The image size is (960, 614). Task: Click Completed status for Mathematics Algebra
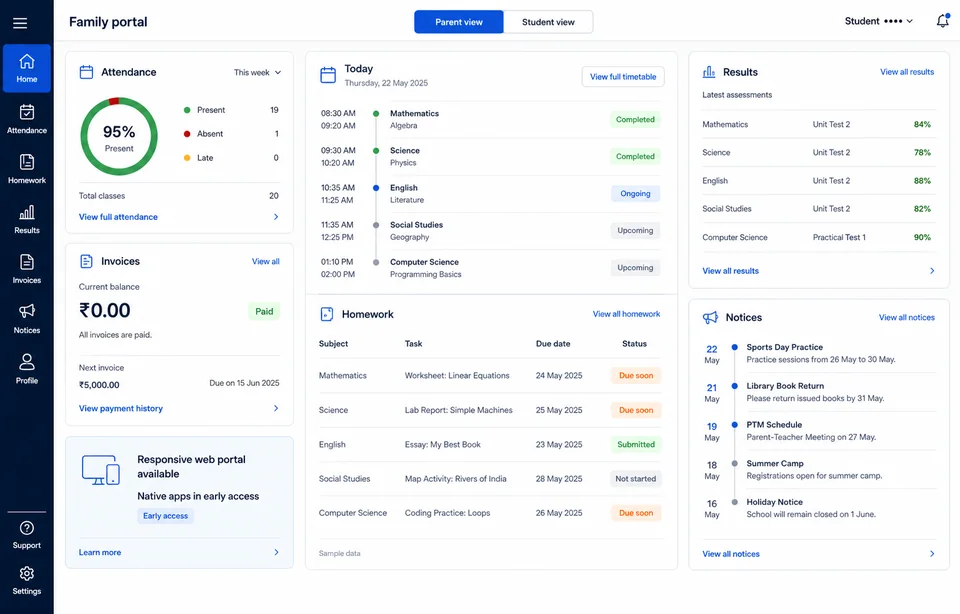[635, 119]
